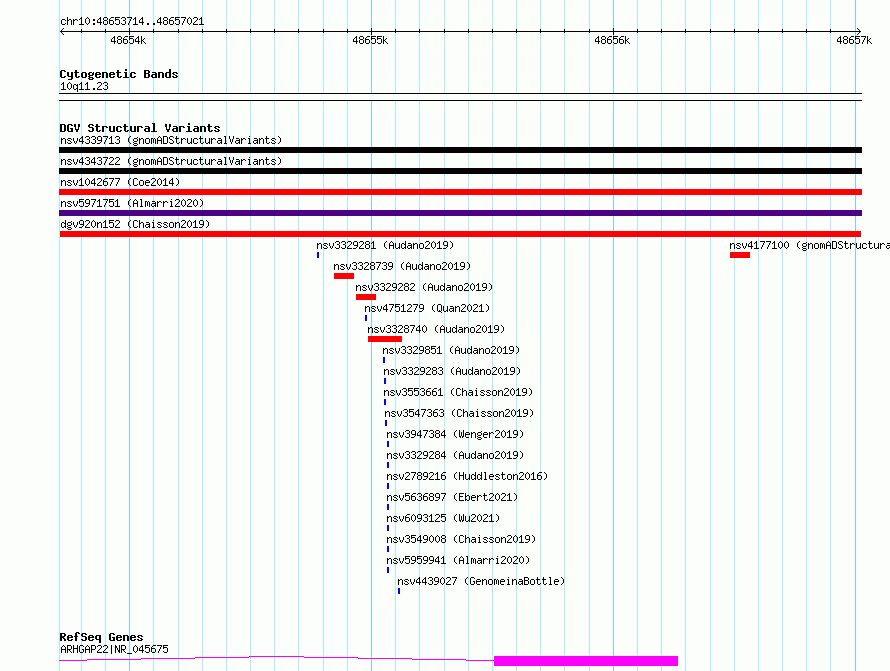Open the nsv4177100 gnomAD label
The height and width of the screenshot is (671, 890).
(809, 245)
